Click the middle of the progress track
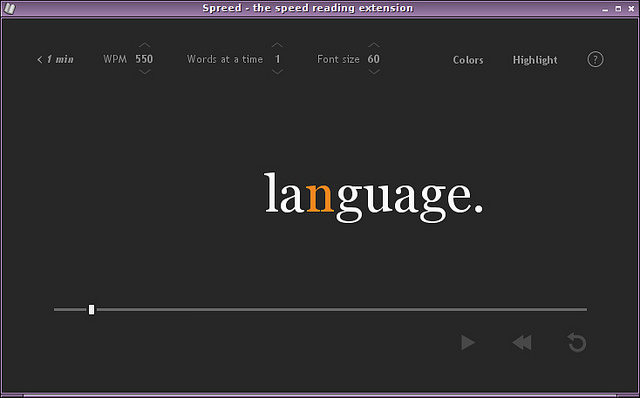The image size is (640, 398). point(320,309)
